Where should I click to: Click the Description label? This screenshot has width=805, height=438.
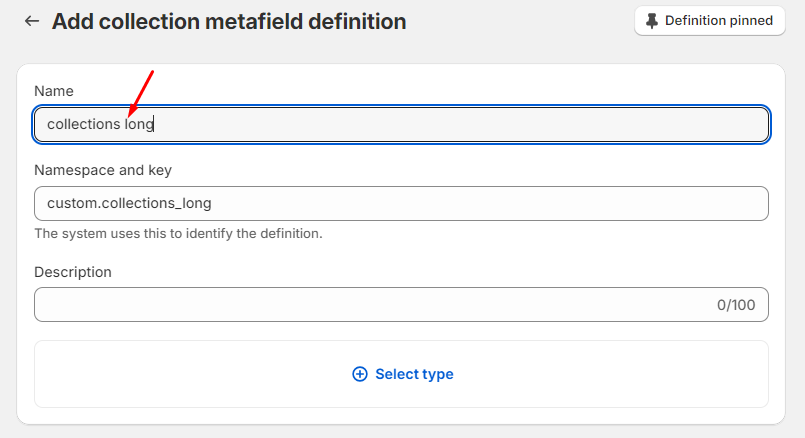[73, 272]
